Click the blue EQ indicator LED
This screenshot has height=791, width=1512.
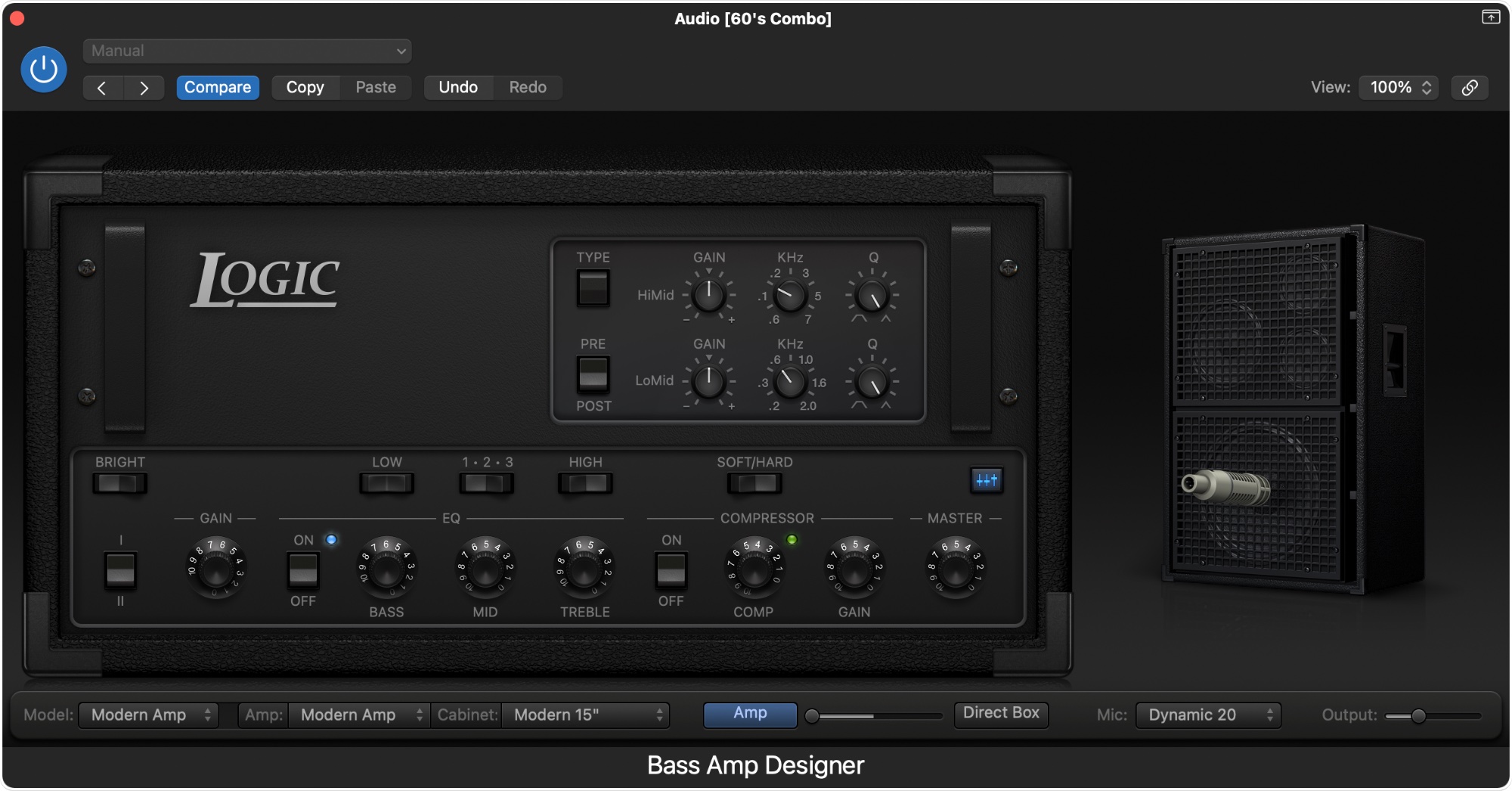(x=331, y=539)
